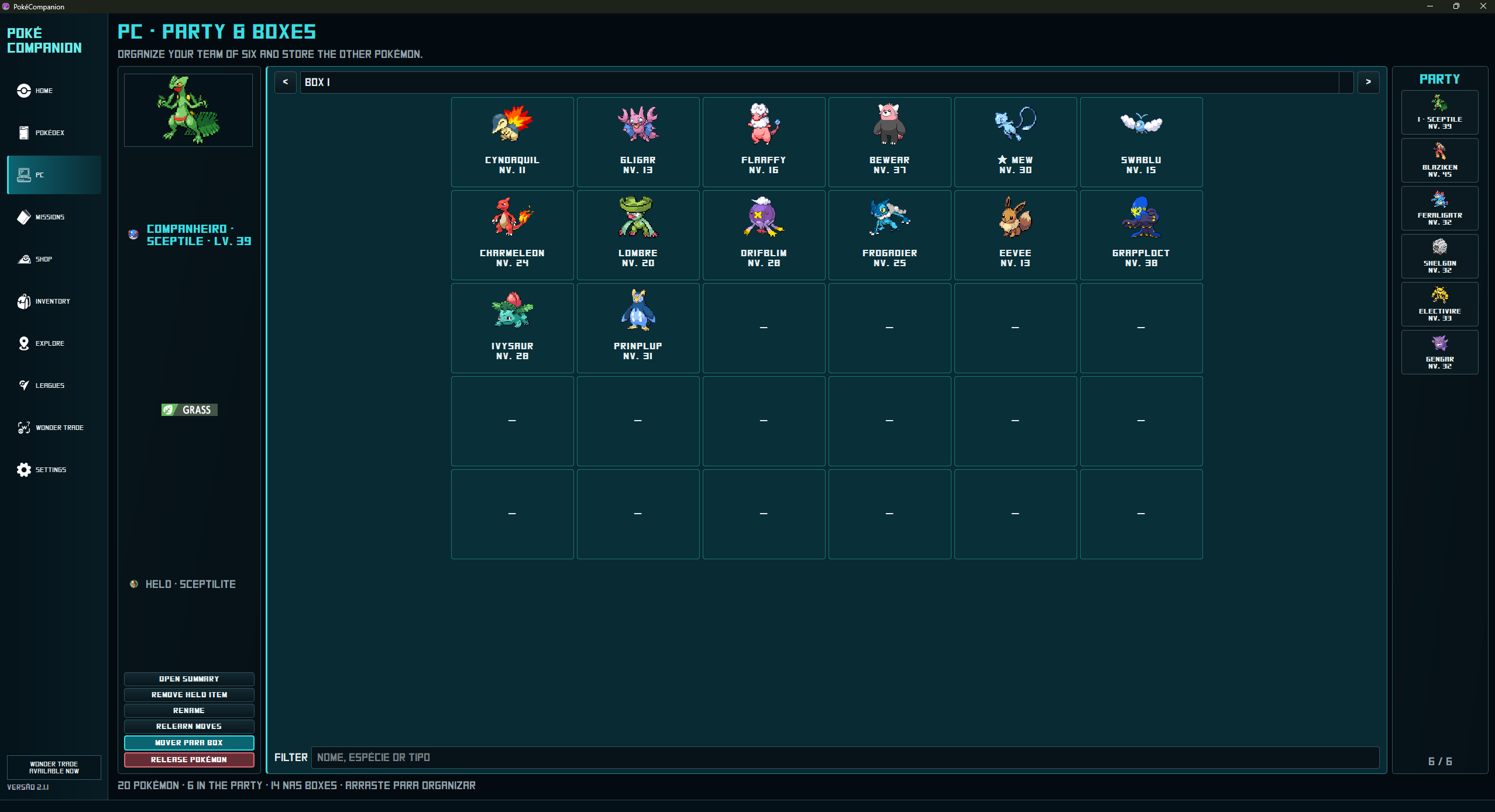
Task: Click Remove Held Item button
Action: click(x=189, y=695)
